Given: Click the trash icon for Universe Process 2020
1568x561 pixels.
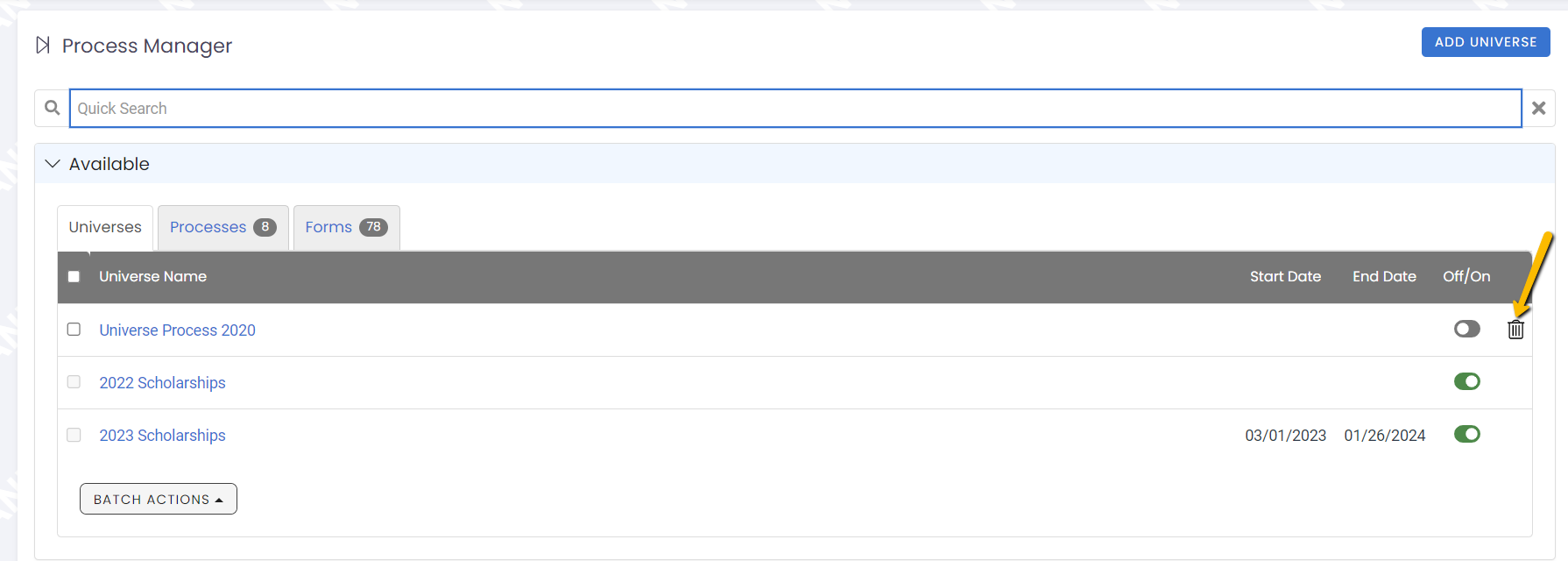Looking at the screenshot, I should [x=1515, y=330].
